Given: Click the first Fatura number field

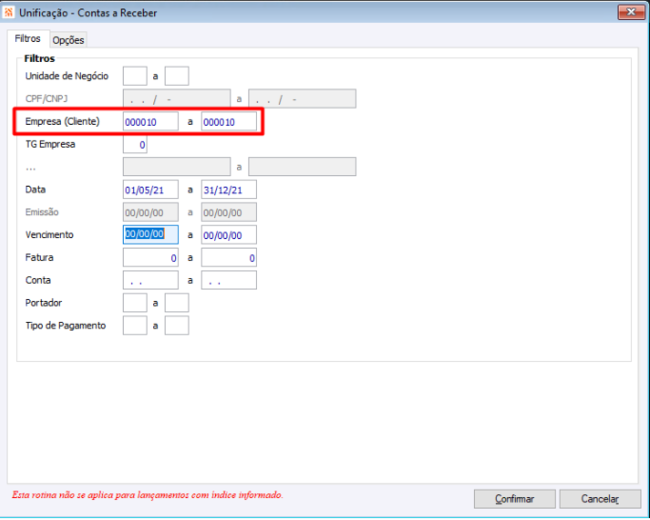Looking at the screenshot, I should point(150,258).
